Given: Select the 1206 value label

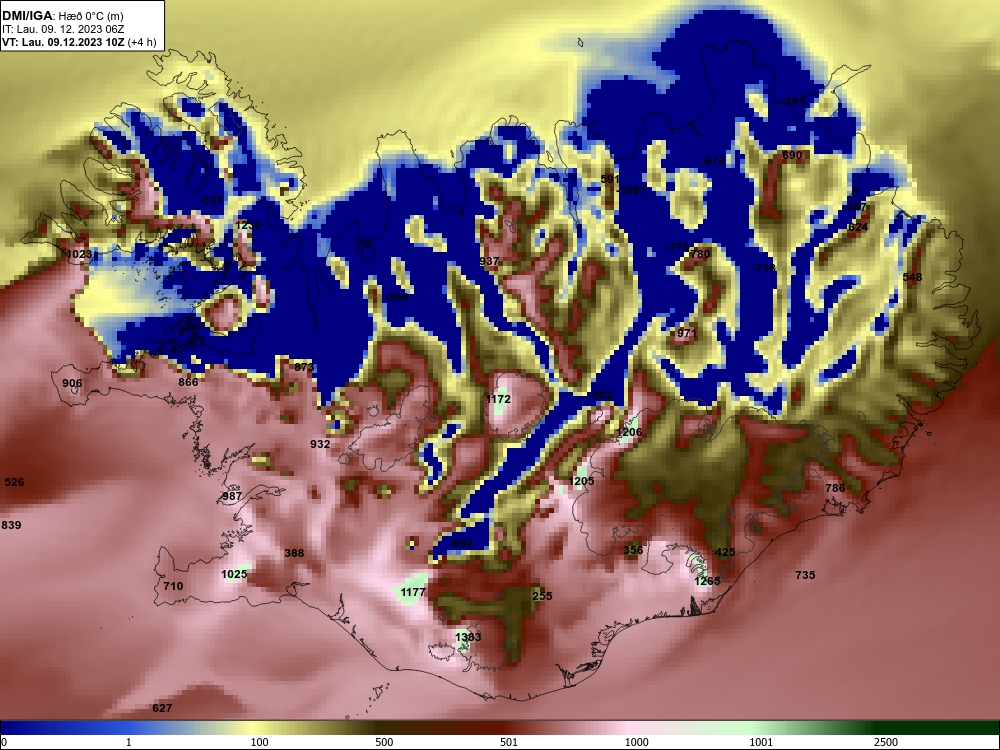Looking at the screenshot, I should tap(629, 432).
